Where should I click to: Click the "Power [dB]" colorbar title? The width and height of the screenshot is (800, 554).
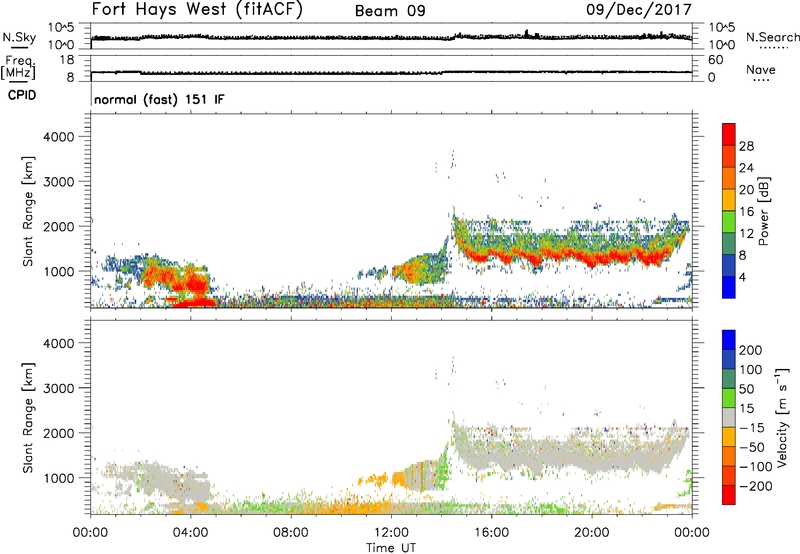(x=764, y=211)
